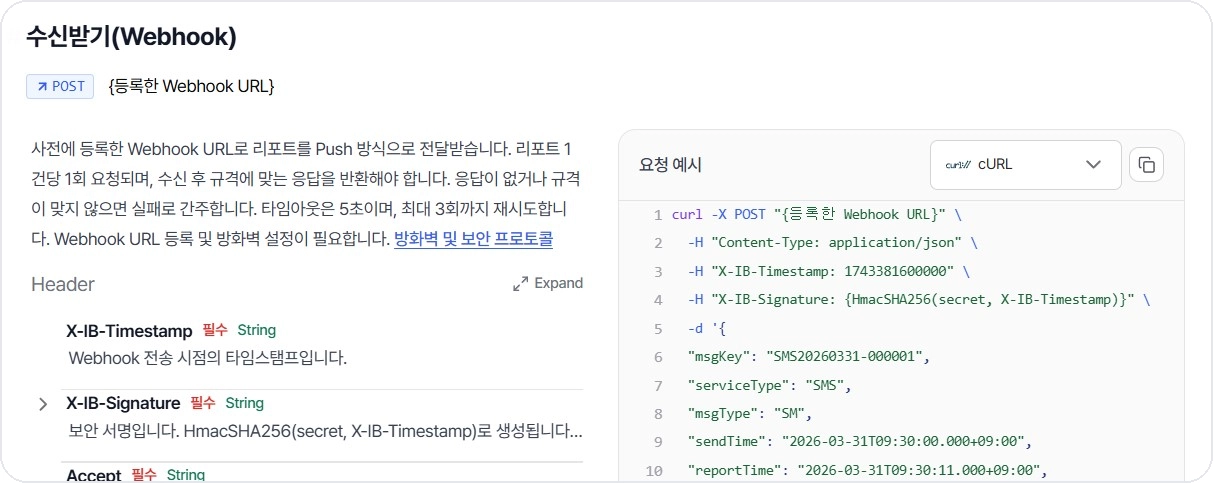Expand the X-IB-Signature parameter chevron
The image size is (1213, 483).
pyautogui.click(x=43, y=404)
